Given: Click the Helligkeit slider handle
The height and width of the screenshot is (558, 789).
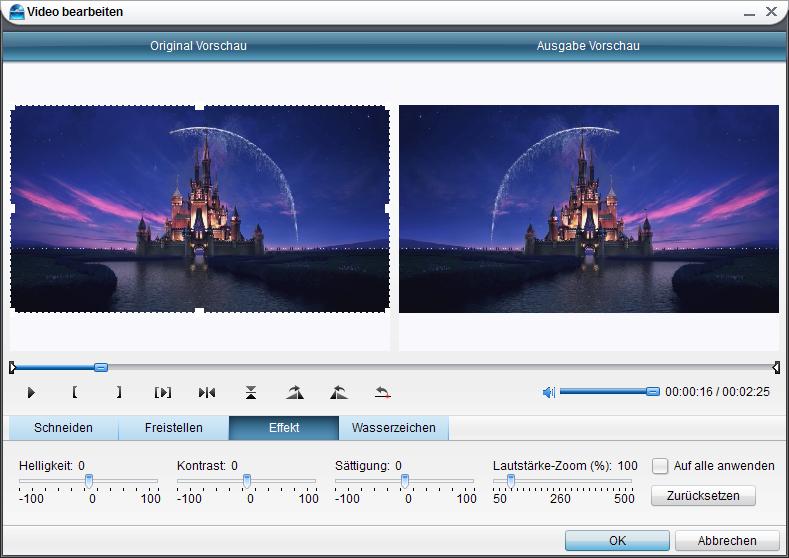Looking at the screenshot, I should coord(89,481).
